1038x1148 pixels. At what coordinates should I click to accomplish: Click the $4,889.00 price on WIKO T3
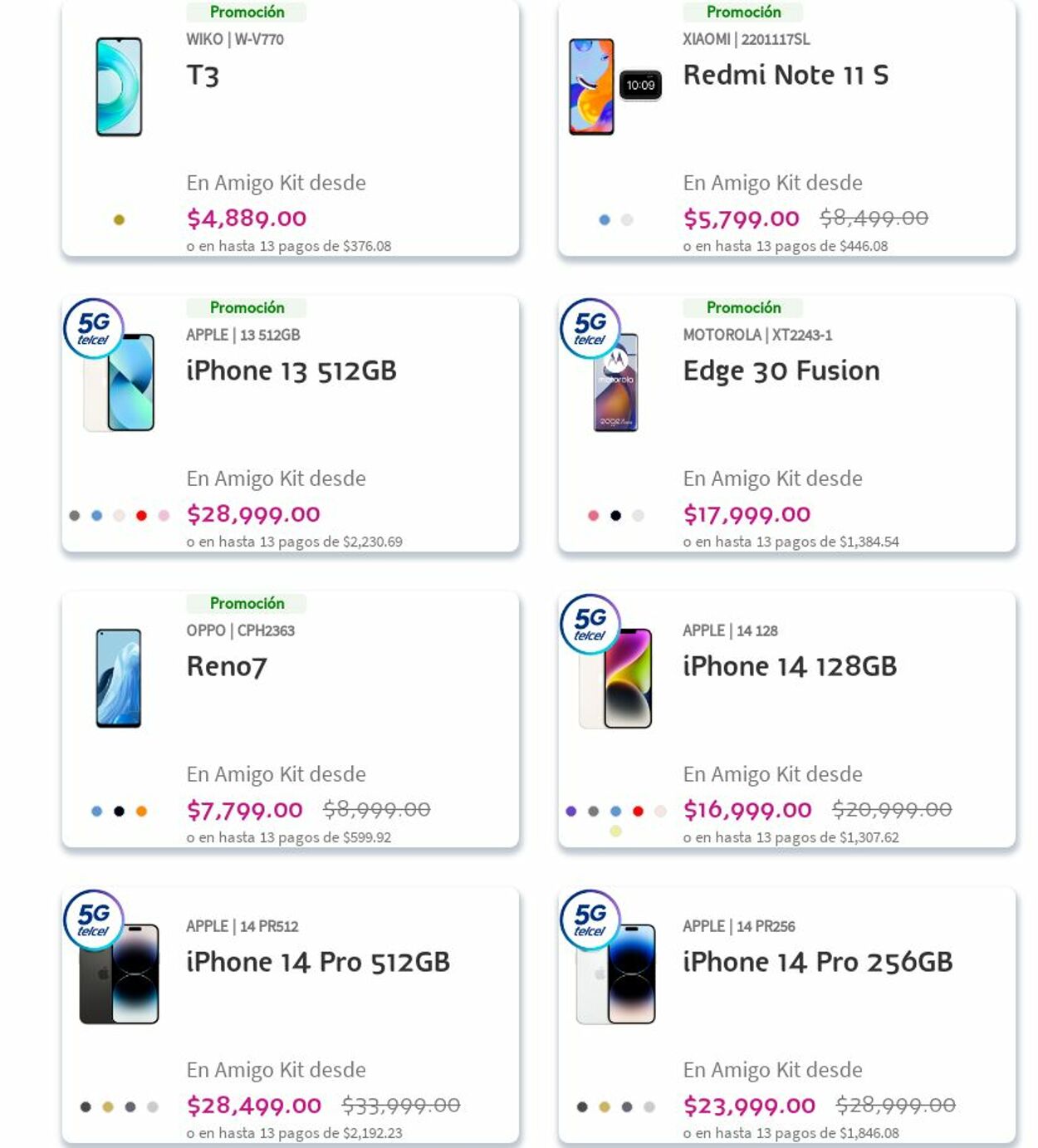click(247, 218)
